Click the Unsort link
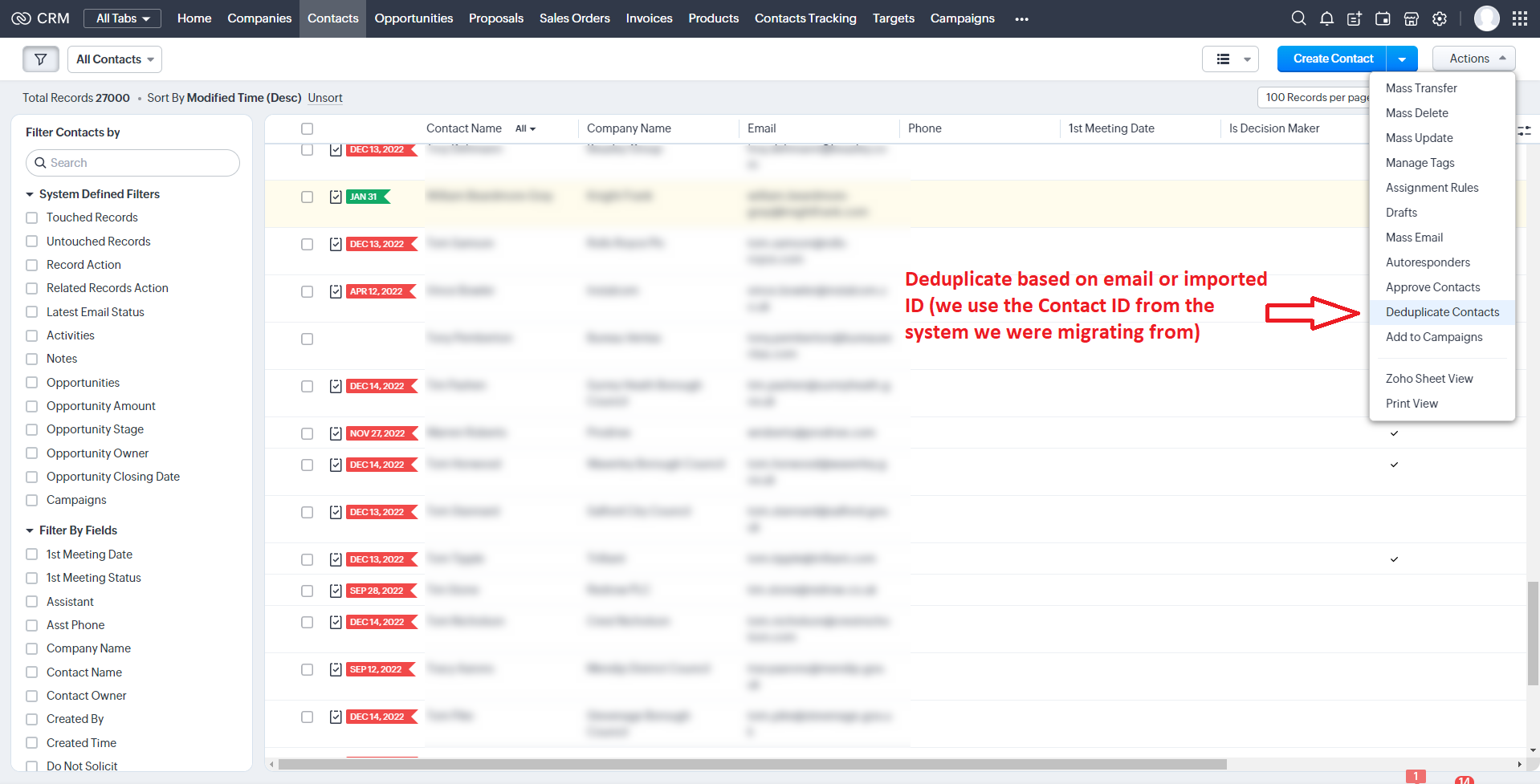The width and height of the screenshot is (1540, 784). tap(325, 98)
